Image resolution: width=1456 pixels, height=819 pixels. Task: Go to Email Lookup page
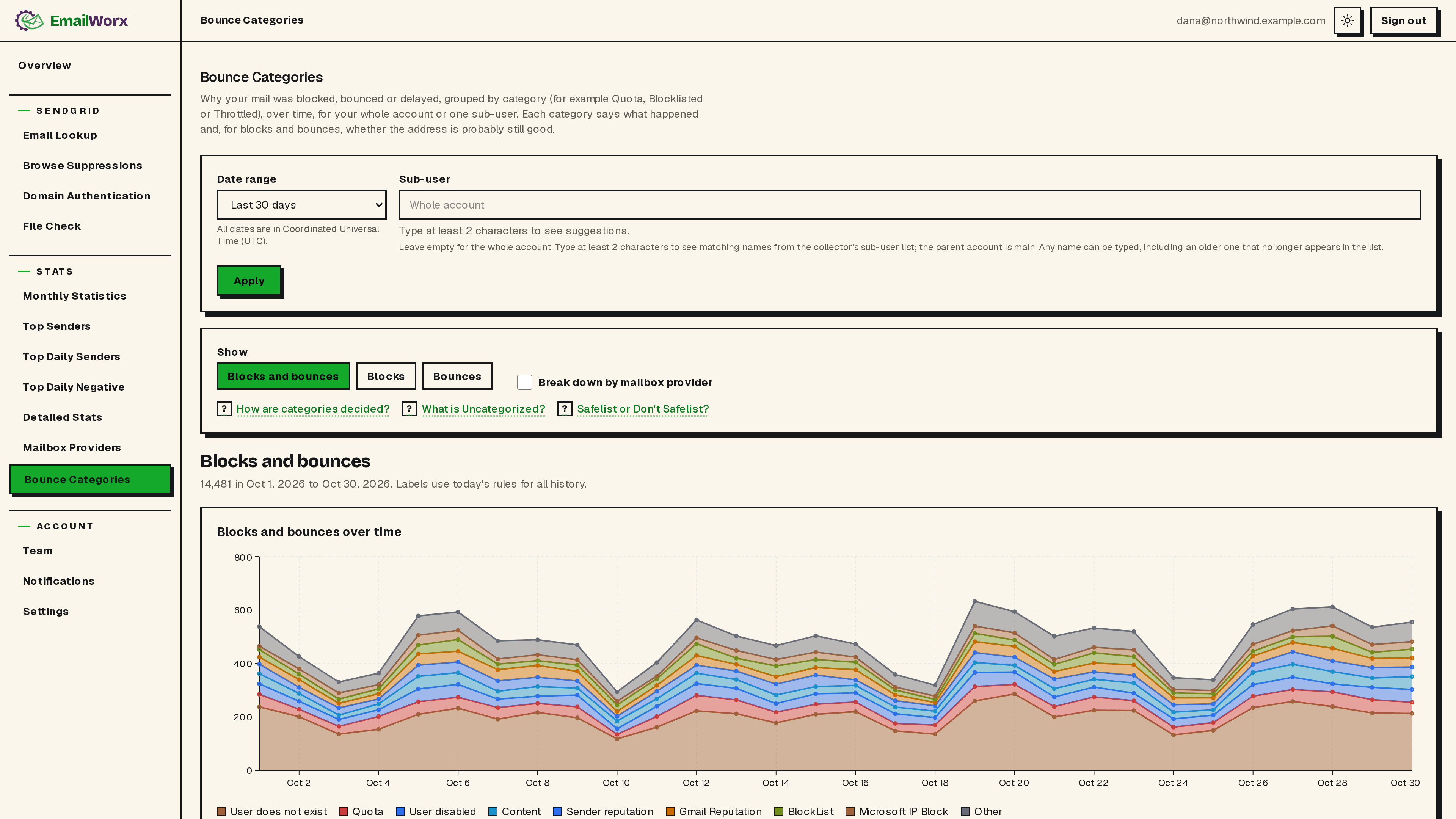pos(60,135)
